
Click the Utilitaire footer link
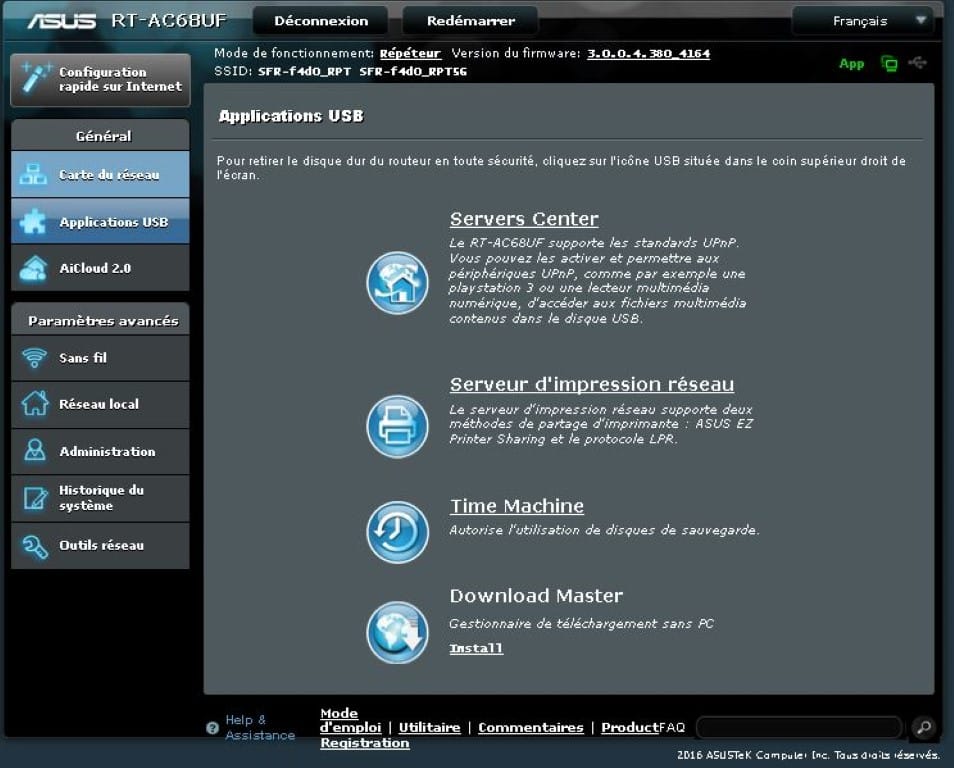click(x=430, y=728)
